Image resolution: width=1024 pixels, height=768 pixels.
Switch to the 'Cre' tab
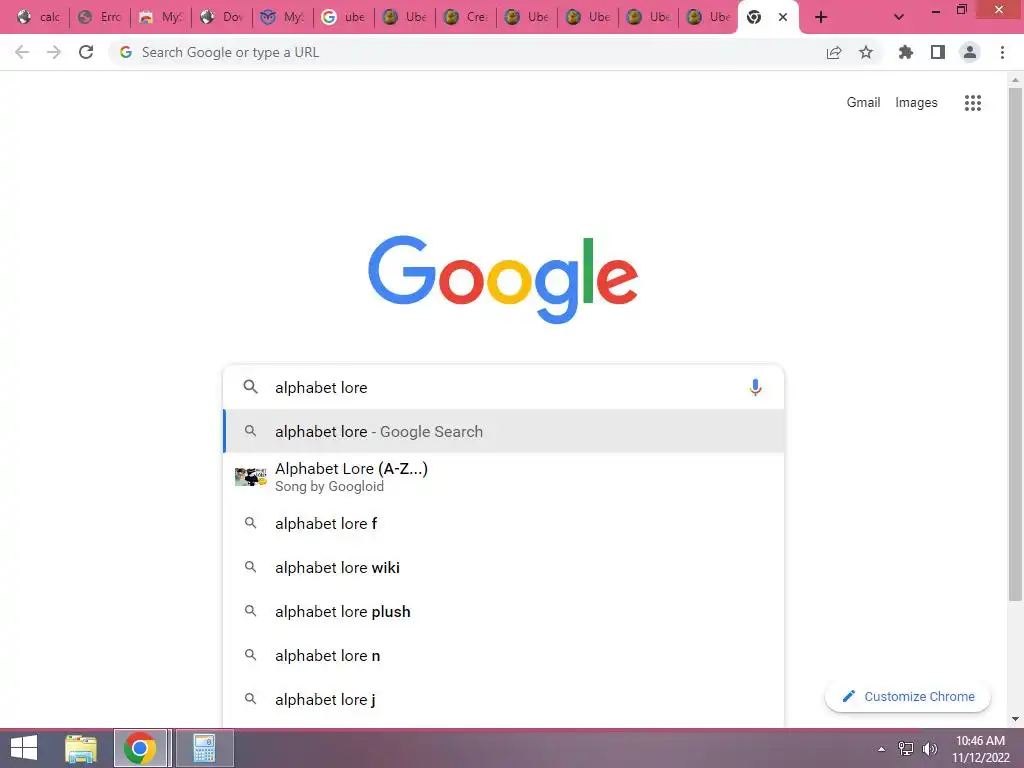pyautogui.click(x=466, y=17)
